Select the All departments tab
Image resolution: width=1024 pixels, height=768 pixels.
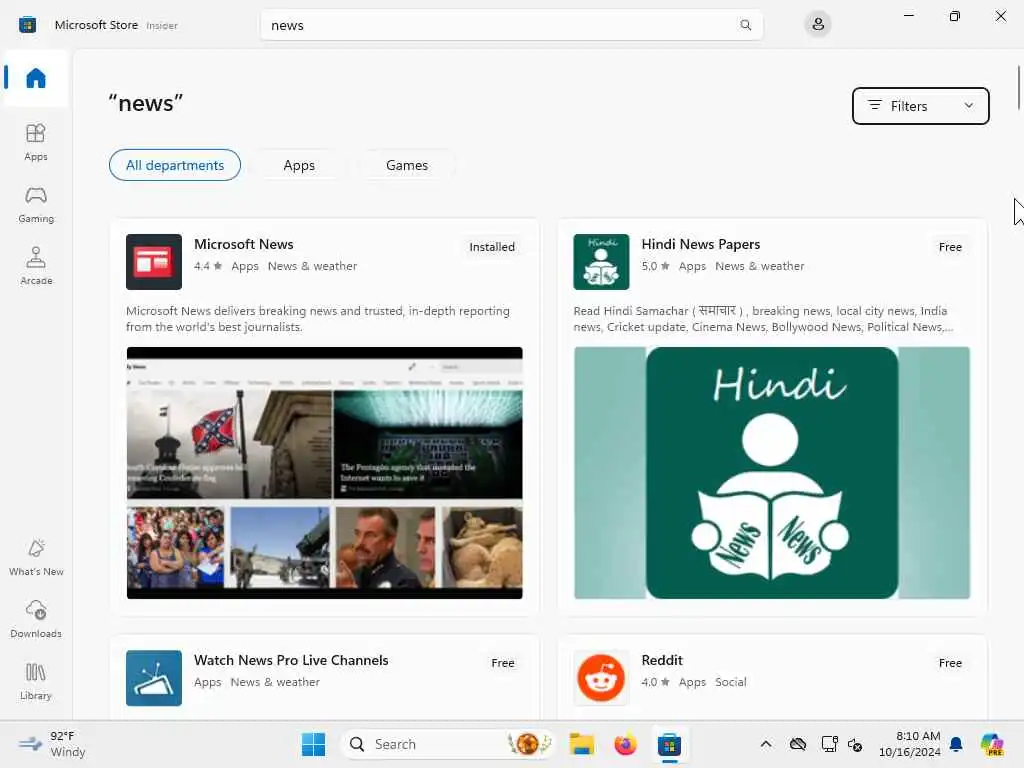(x=175, y=165)
